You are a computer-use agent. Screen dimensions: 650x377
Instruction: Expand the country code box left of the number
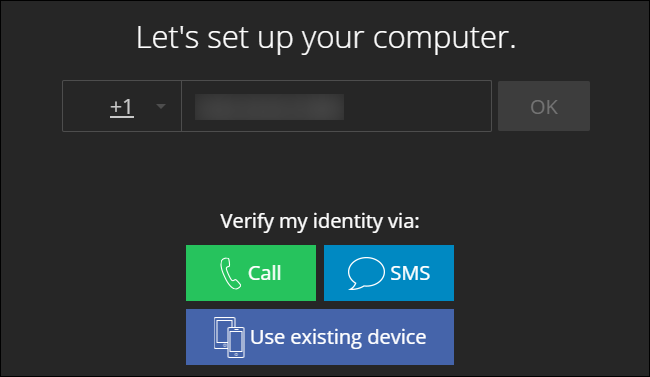[122, 106]
